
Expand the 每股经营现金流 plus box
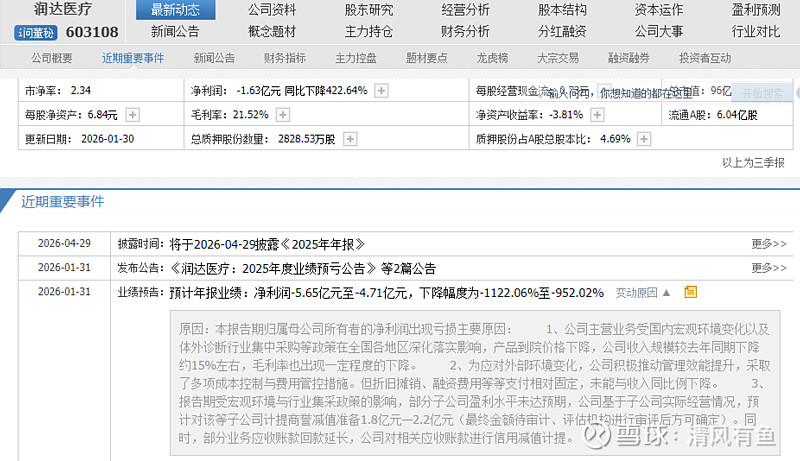tap(605, 90)
